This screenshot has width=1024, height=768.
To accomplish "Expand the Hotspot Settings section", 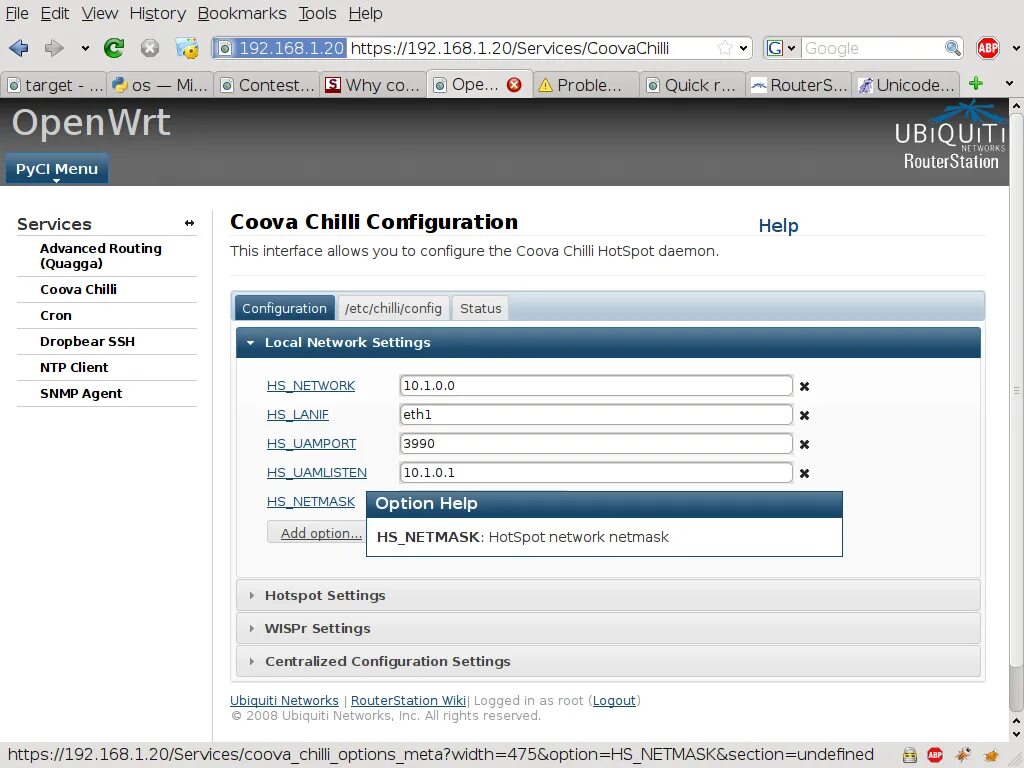I will (608, 596).
